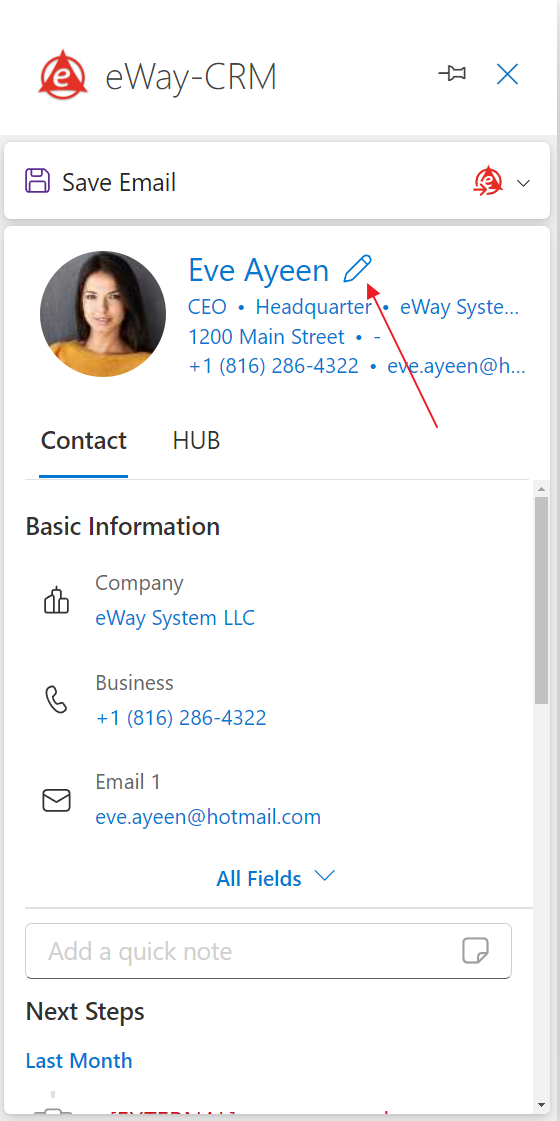The image size is (560, 1121).
Task: Click the Company field label
Action: pyautogui.click(x=139, y=583)
